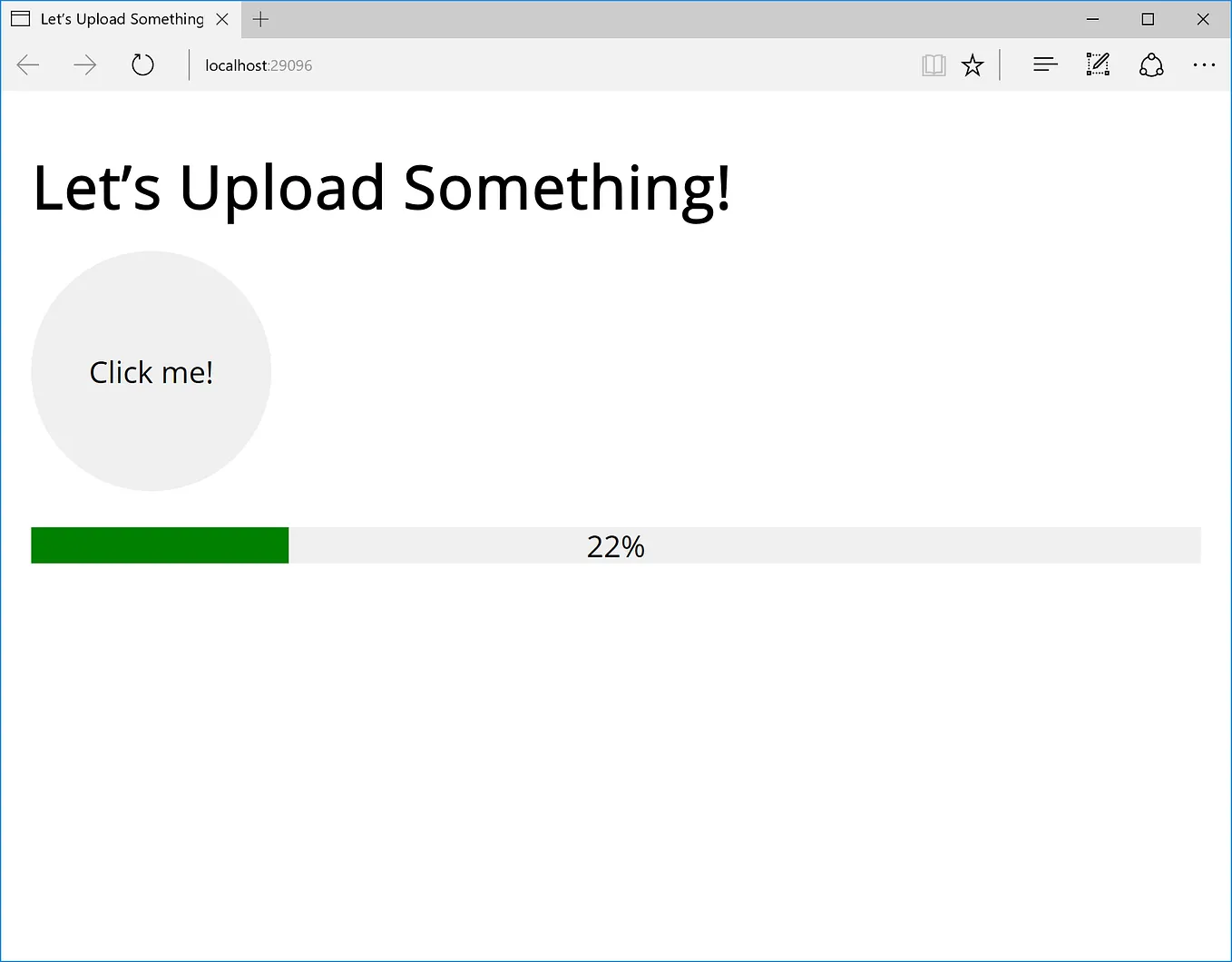Click the browser Back arrow

point(28,65)
